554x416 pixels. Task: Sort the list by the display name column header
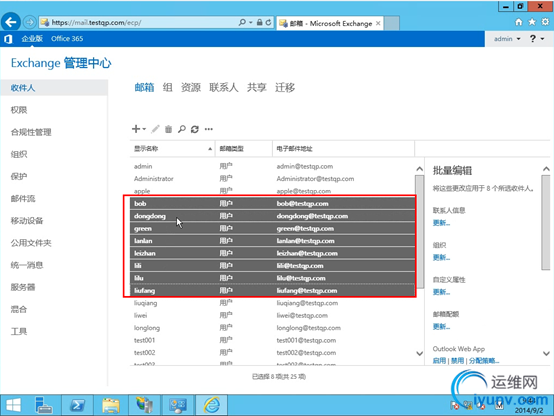point(172,148)
